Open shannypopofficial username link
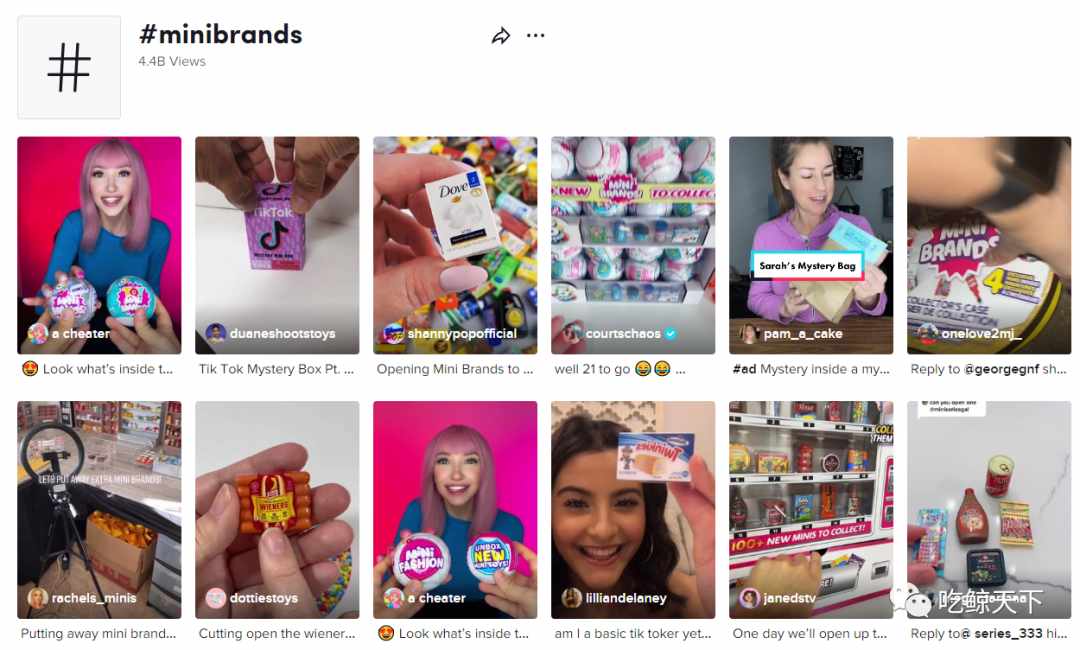 coord(462,333)
